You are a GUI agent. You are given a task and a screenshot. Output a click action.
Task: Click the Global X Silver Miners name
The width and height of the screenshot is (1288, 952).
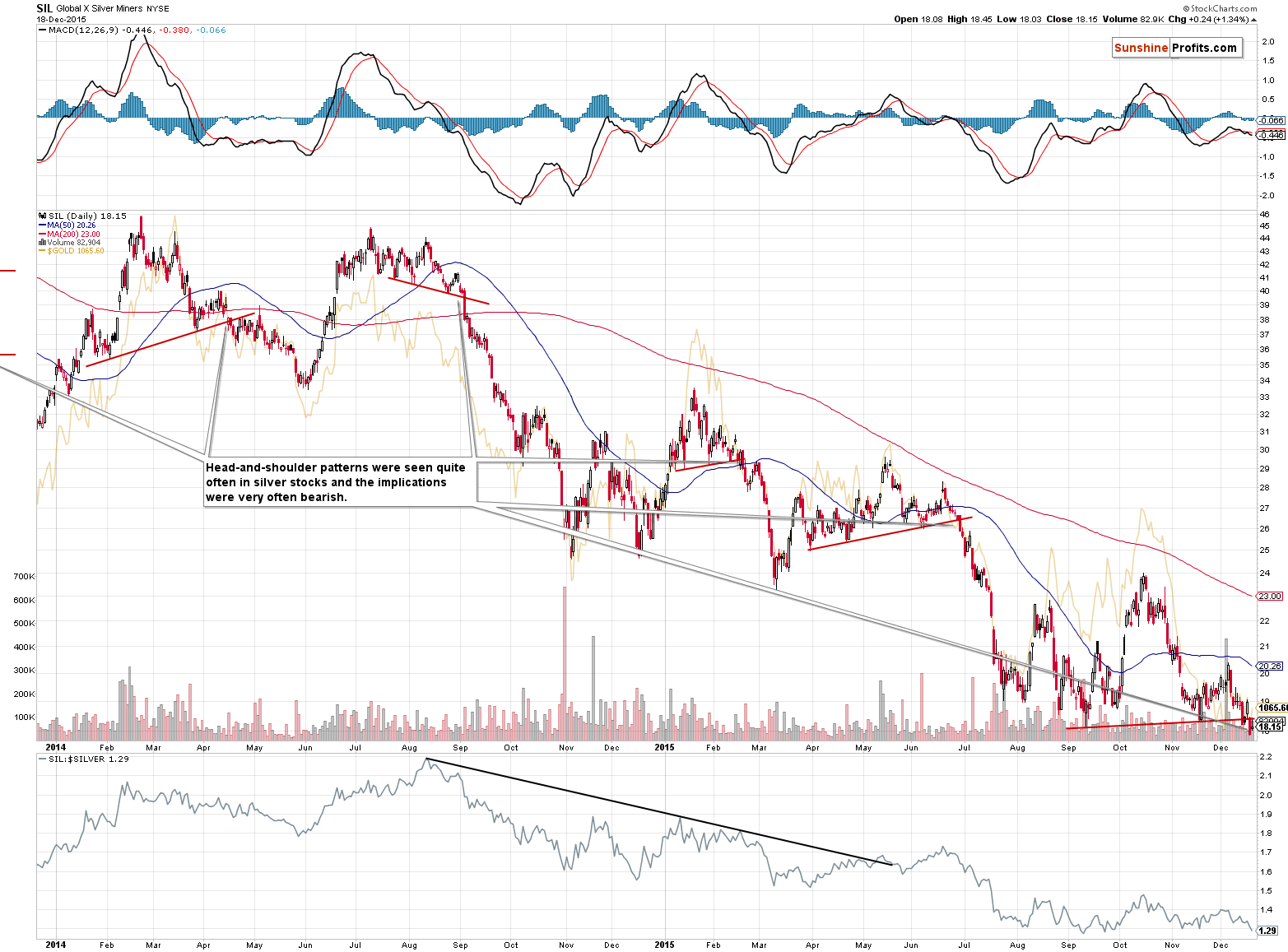pos(100,8)
